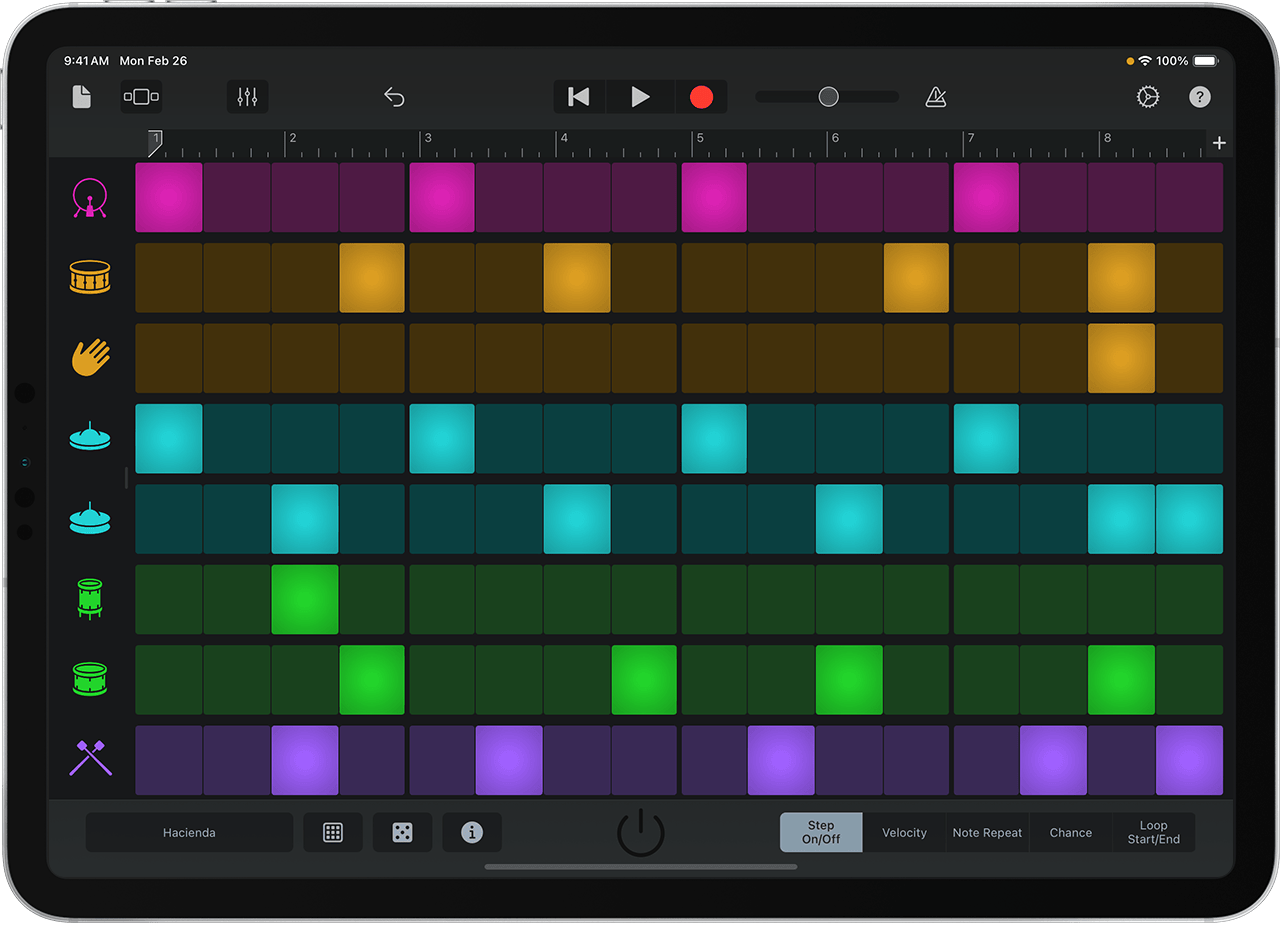Open the pattern settings grid button

(x=333, y=832)
